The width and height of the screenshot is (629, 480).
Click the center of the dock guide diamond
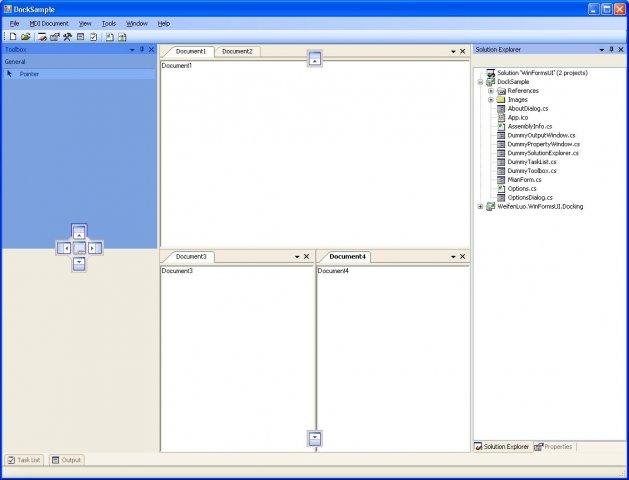pyautogui.click(x=79, y=248)
